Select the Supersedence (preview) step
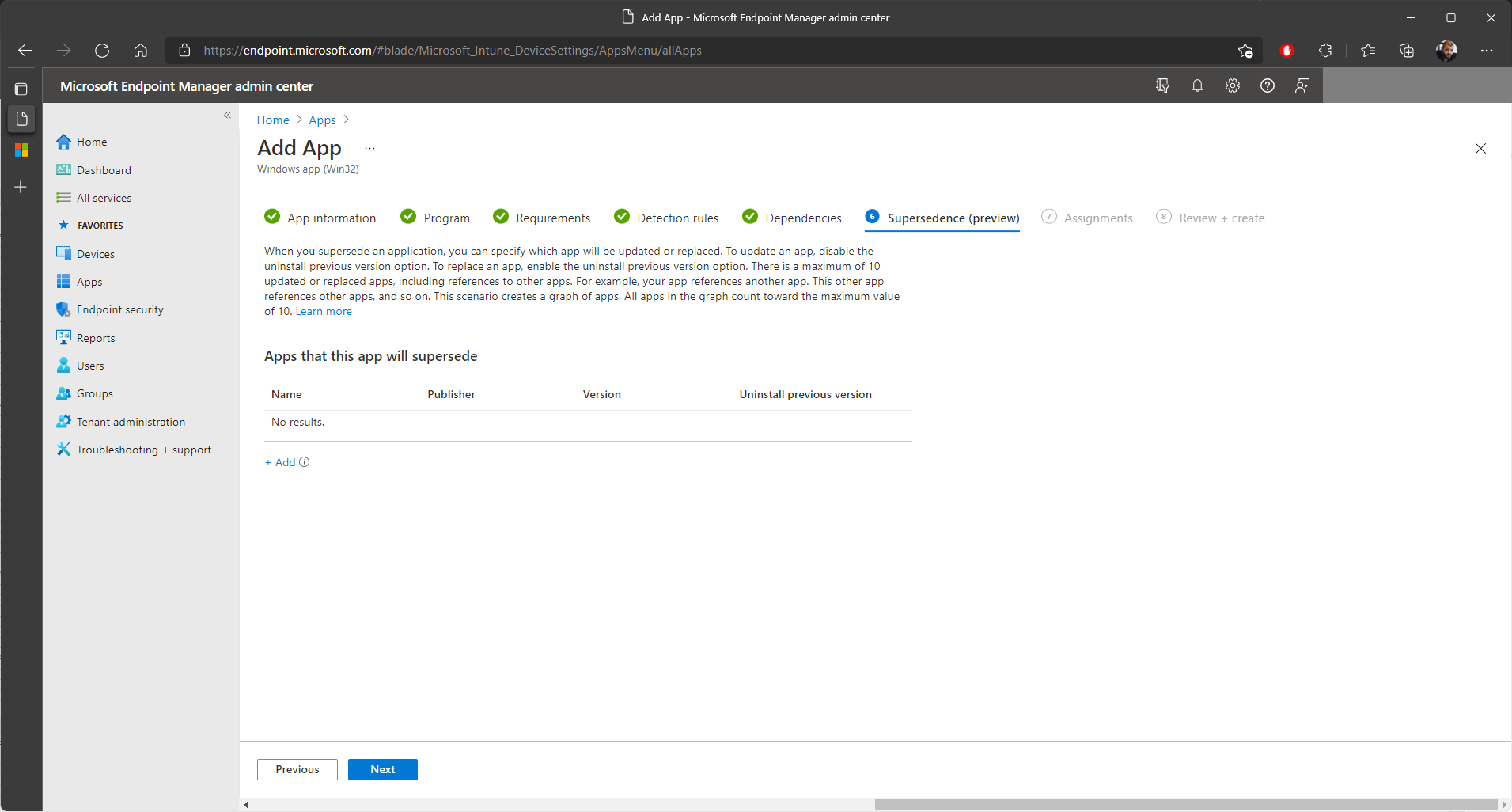The width and height of the screenshot is (1512, 812). coord(942,218)
